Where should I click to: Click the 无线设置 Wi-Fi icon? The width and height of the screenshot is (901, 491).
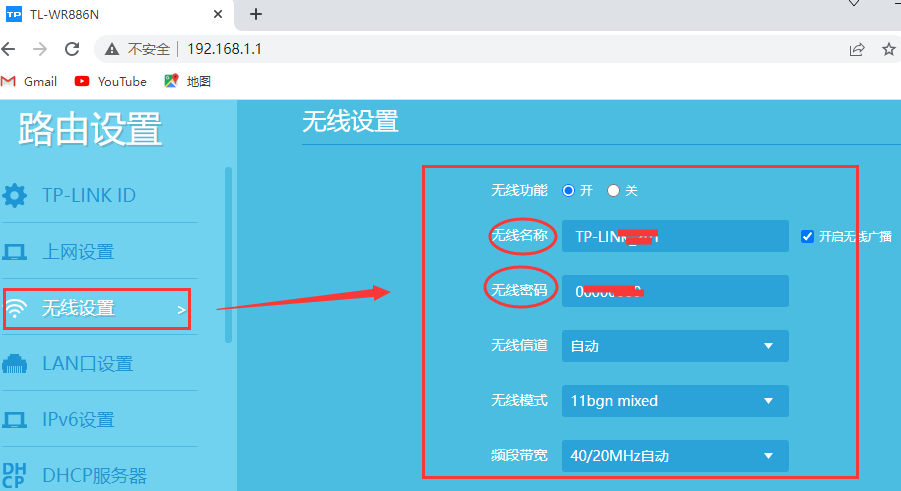(16, 309)
